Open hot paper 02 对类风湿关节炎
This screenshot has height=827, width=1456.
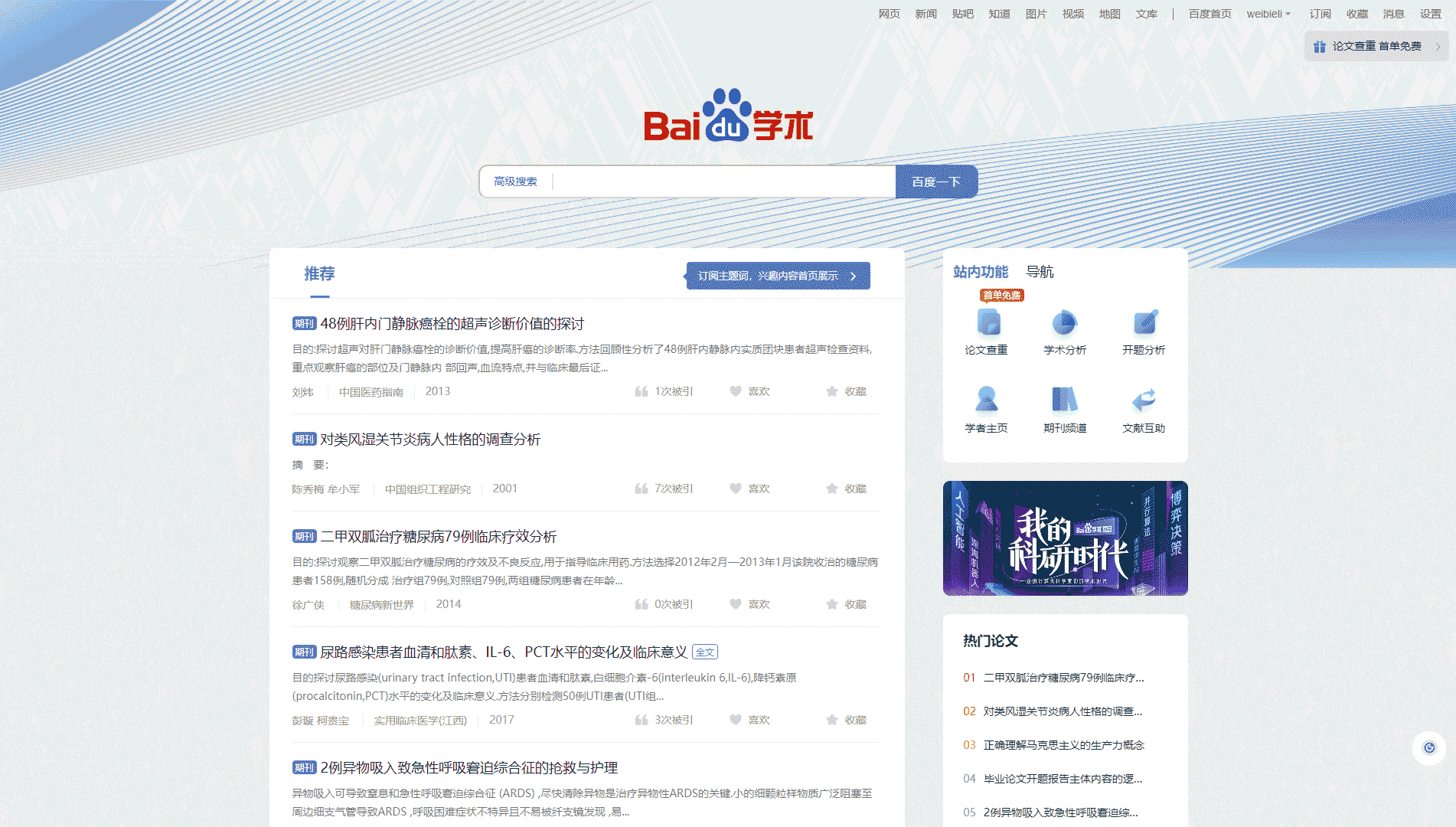(x=1063, y=711)
